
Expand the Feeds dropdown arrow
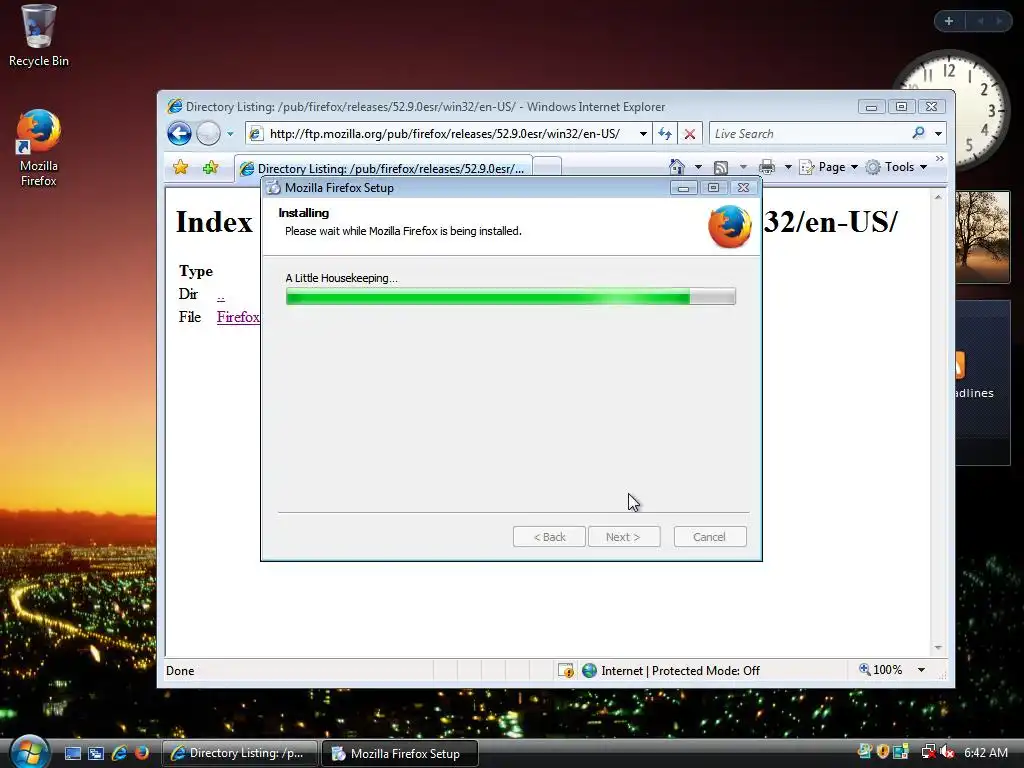click(x=743, y=167)
